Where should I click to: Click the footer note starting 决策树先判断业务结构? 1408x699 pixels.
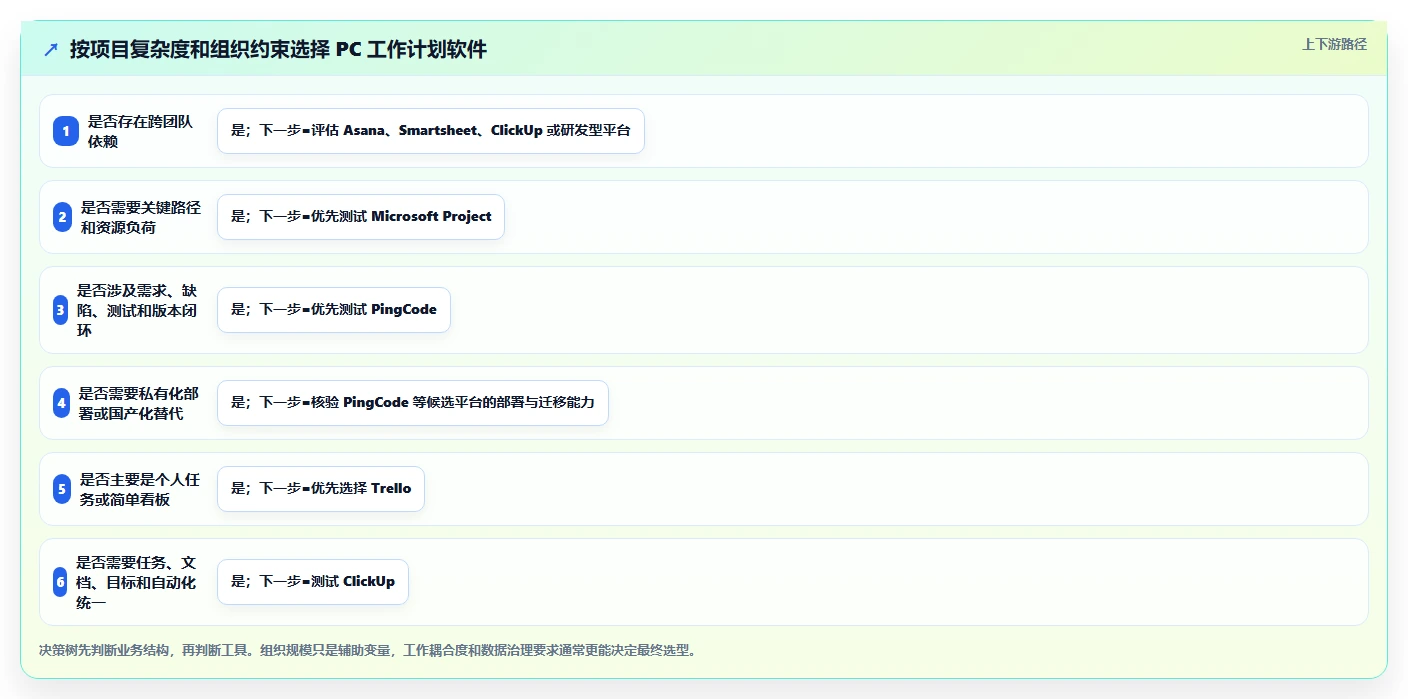click(x=367, y=650)
